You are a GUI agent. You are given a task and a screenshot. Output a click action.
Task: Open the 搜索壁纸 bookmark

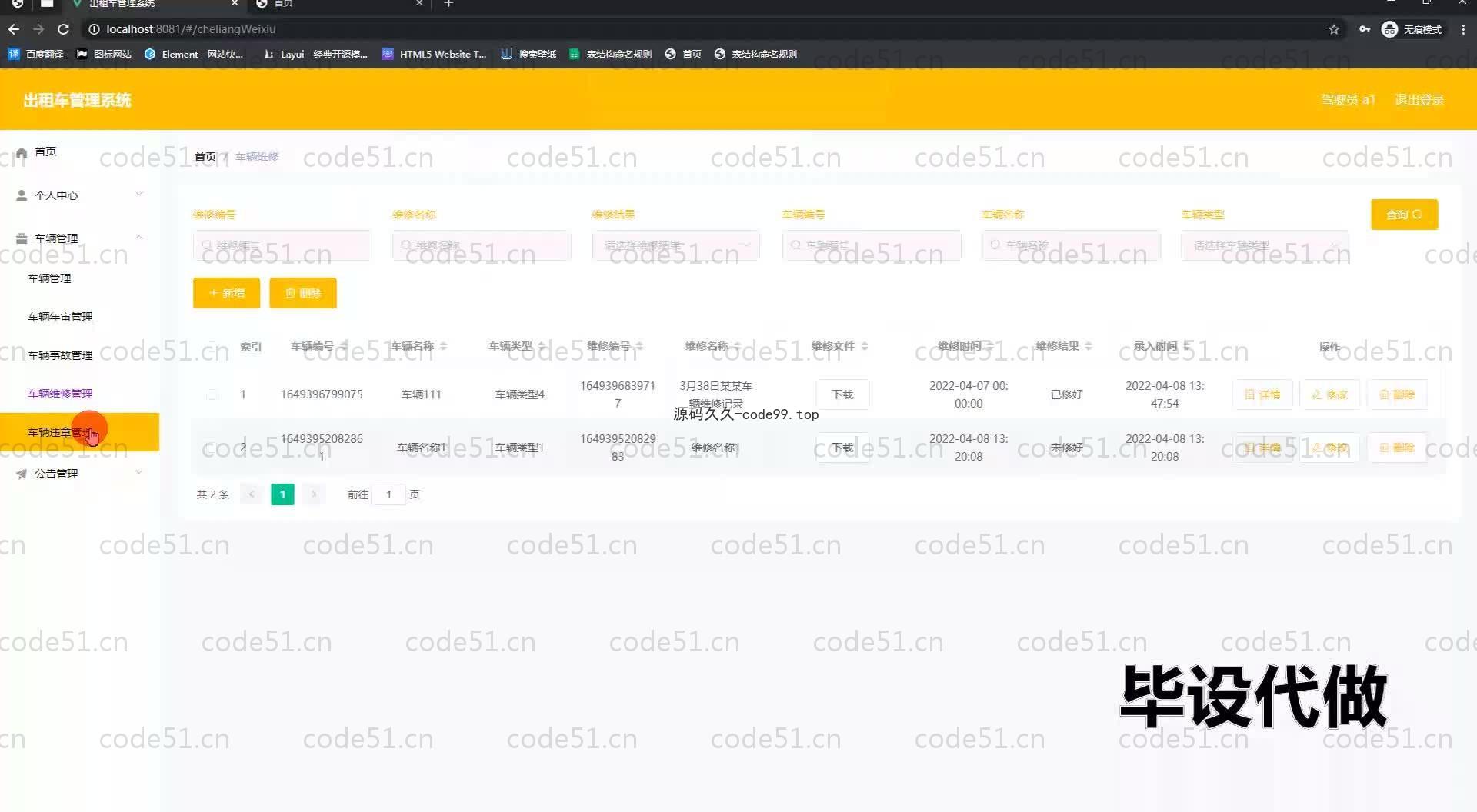tap(528, 54)
